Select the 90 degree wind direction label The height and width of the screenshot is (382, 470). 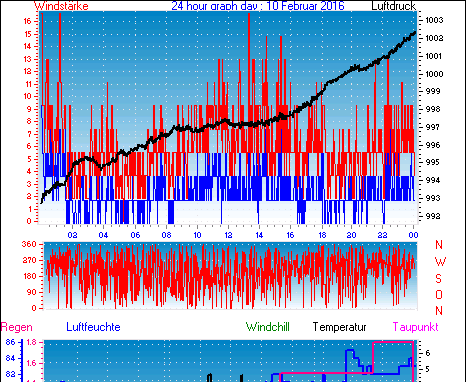pos(31,292)
